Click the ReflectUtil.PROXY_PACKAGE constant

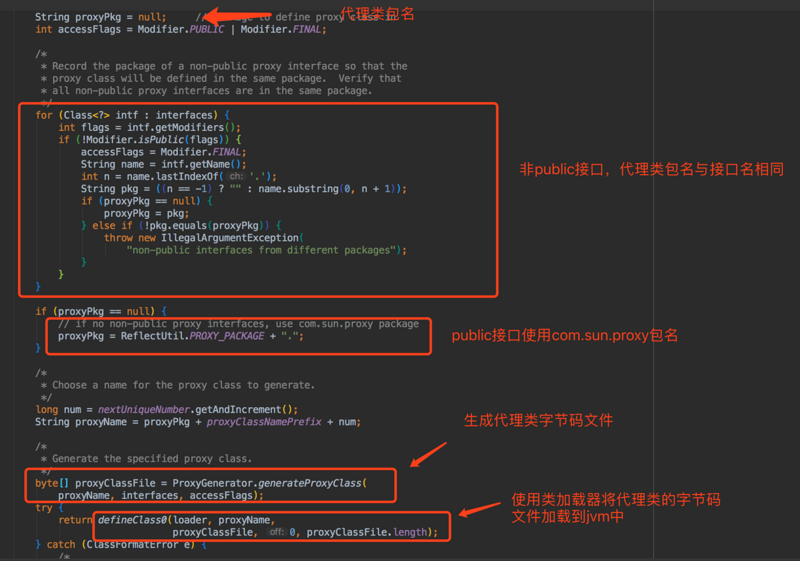point(192,336)
